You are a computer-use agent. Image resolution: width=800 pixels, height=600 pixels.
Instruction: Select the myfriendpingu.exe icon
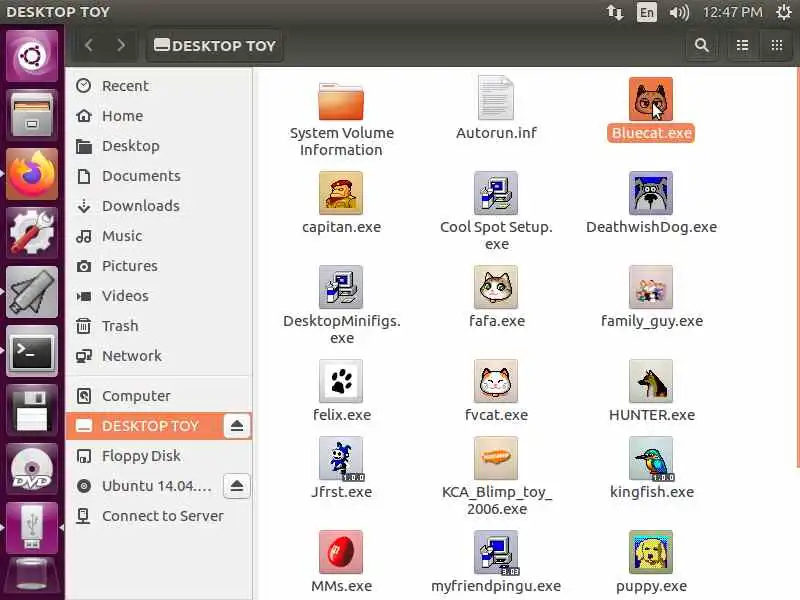tap(496, 552)
